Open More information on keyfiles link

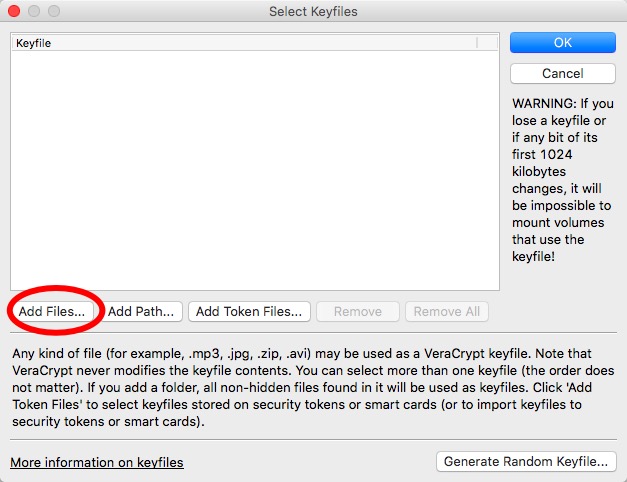(x=97, y=462)
